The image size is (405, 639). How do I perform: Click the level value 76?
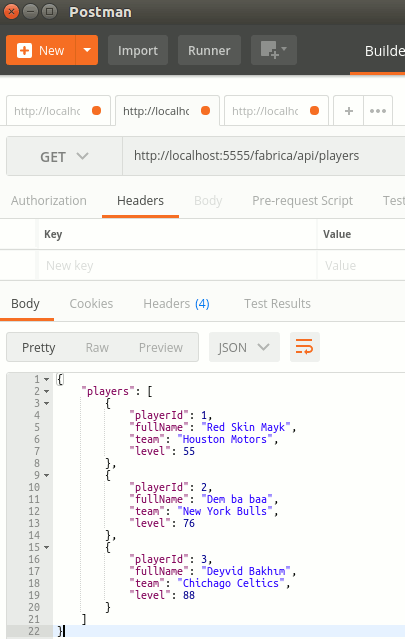tap(189, 523)
